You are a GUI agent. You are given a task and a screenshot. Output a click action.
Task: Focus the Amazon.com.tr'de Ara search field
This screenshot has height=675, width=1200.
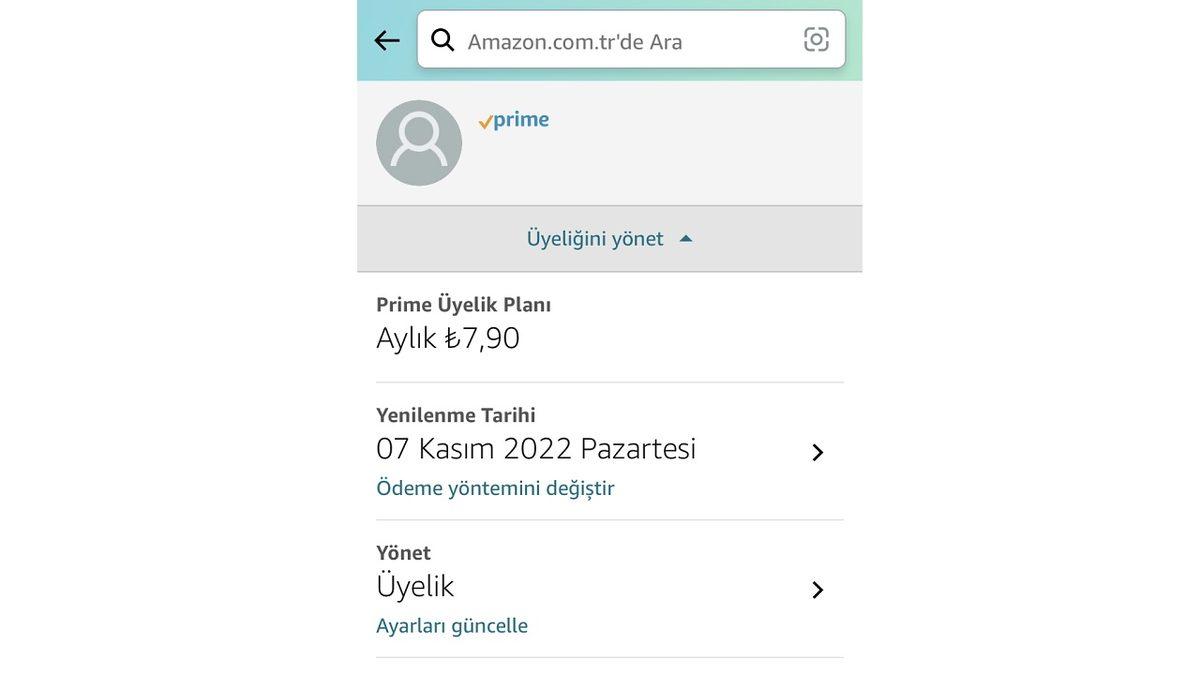[600, 40]
